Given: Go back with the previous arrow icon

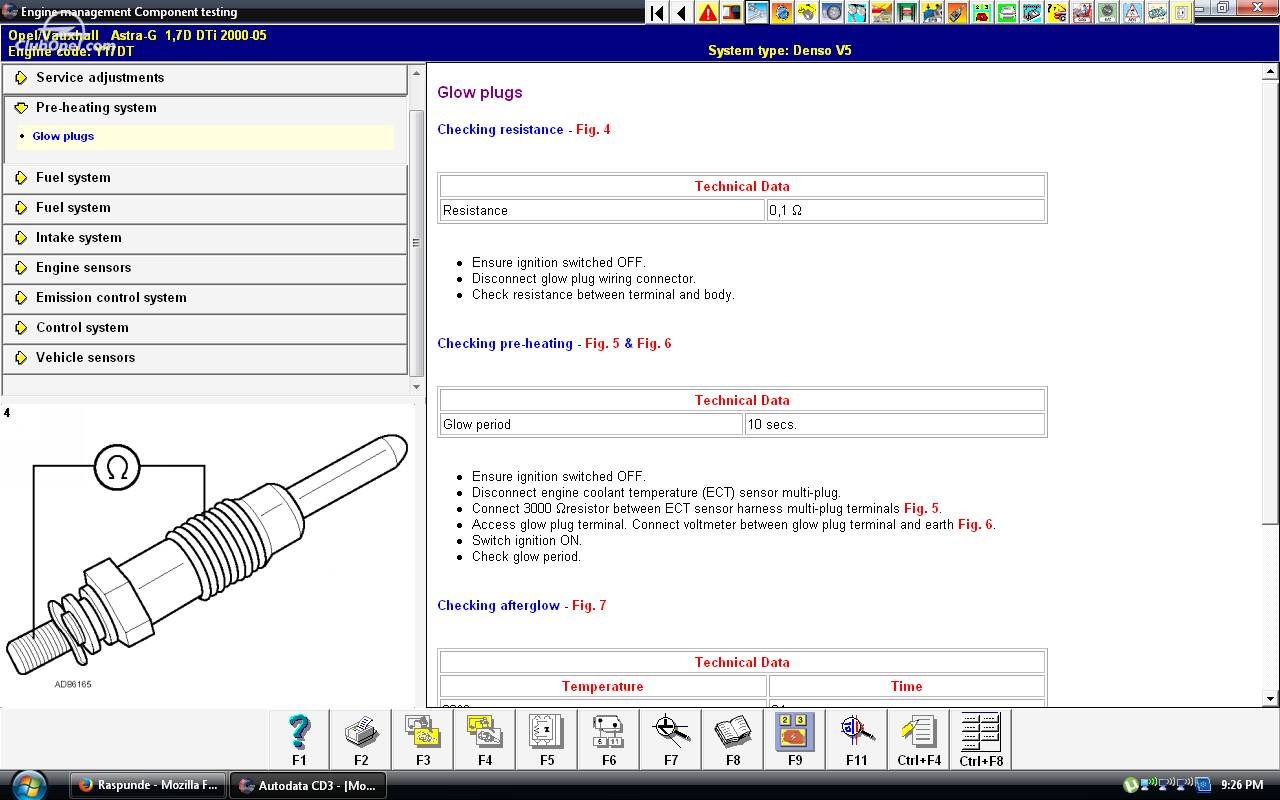Looking at the screenshot, I should [682, 13].
